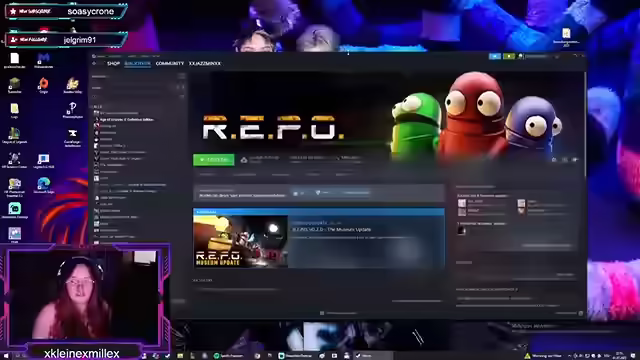Click the Steam back navigation arrow
Viewport: 640px width, 360px height.
point(94,64)
